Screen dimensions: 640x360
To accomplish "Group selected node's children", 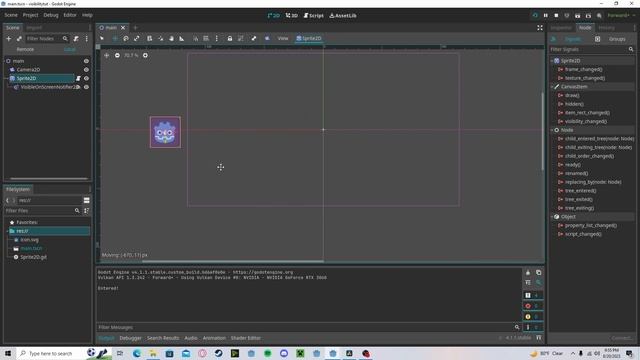I will pyautogui.click(x=241, y=38).
